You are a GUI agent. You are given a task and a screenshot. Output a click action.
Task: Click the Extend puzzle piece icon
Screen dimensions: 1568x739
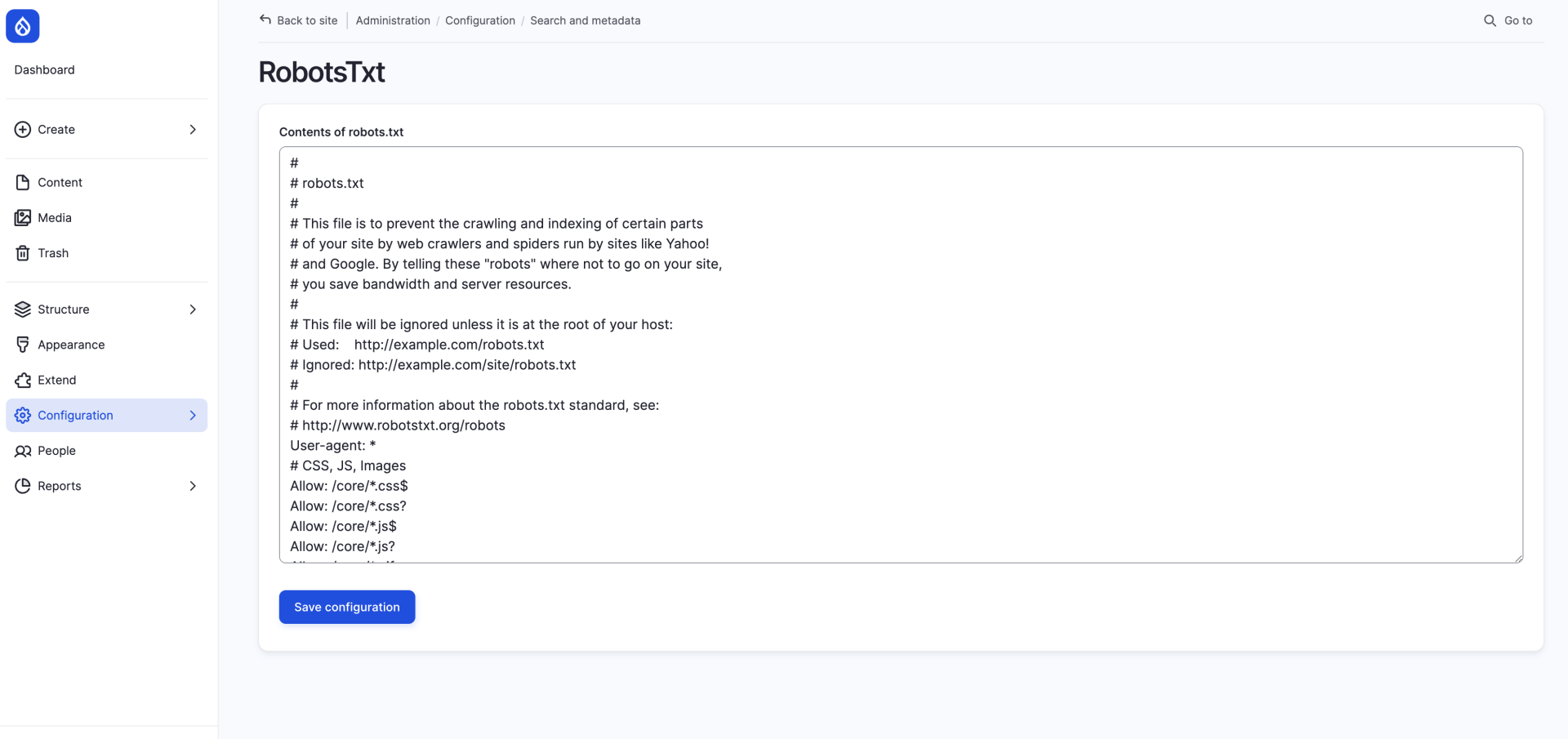coord(23,381)
